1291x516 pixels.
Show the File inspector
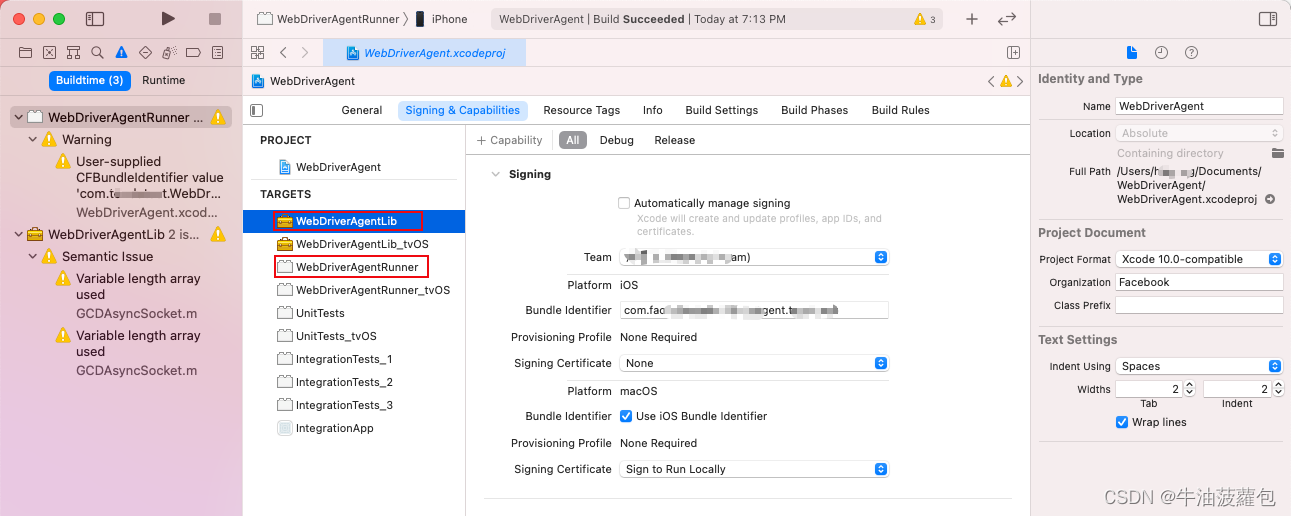click(x=1132, y=52)
